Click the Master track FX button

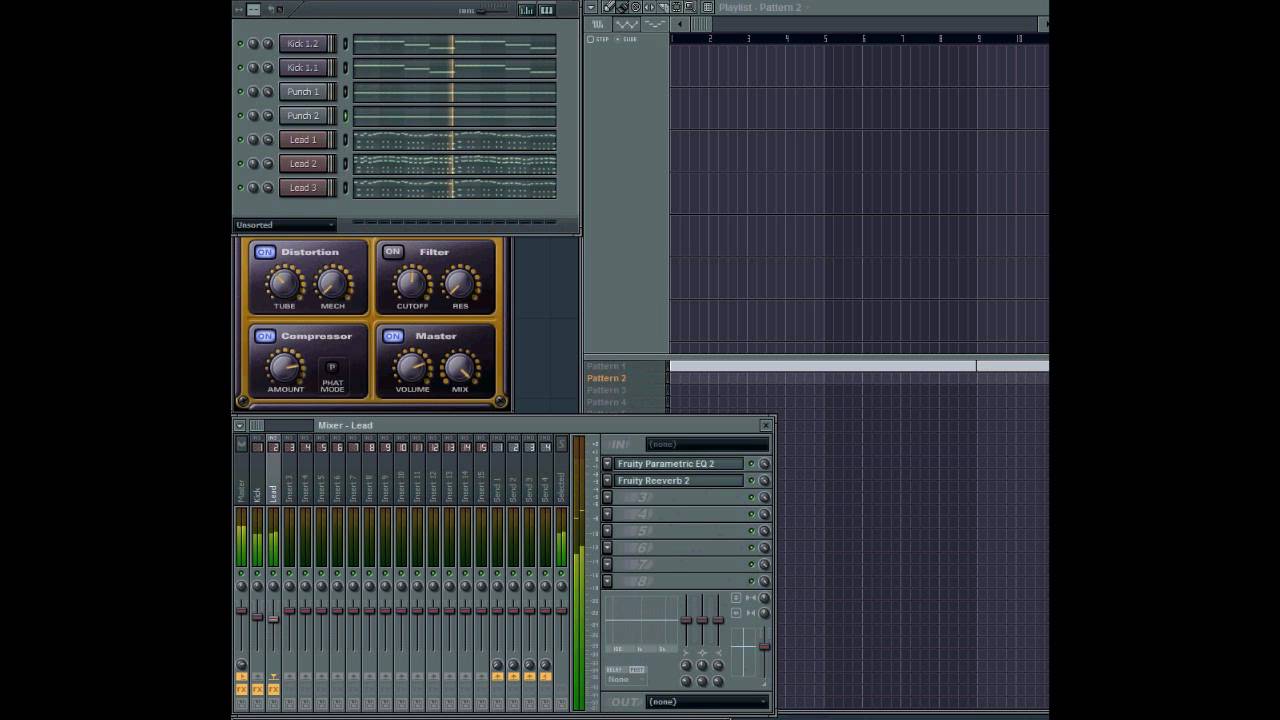241,690
